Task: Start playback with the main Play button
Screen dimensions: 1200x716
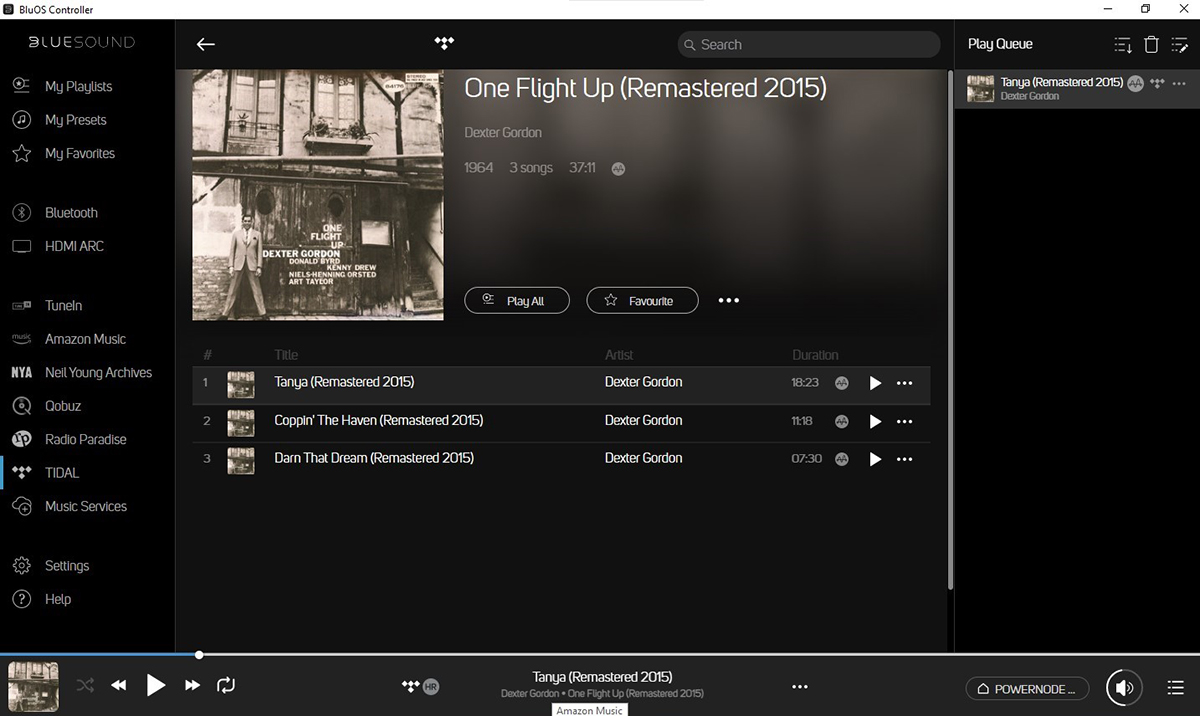Action: 155,685
